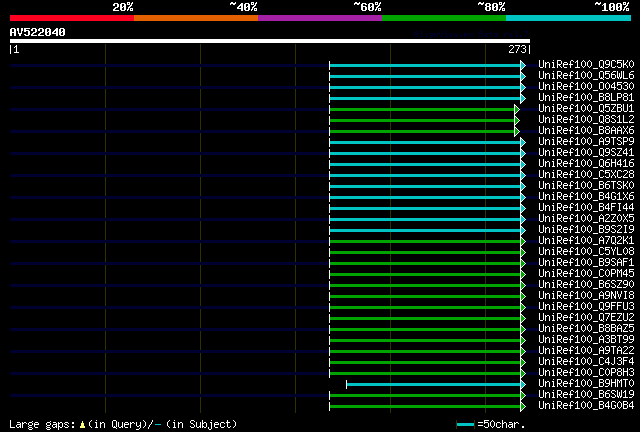640x432 pixels.
Task: Click the cyan alignment bar for Q9C5K0
Action: click(x=425, y=65)
